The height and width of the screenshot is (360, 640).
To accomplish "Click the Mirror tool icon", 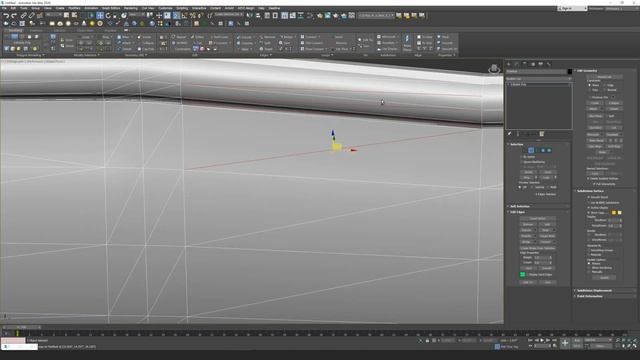I will click(x=249, y=16).
